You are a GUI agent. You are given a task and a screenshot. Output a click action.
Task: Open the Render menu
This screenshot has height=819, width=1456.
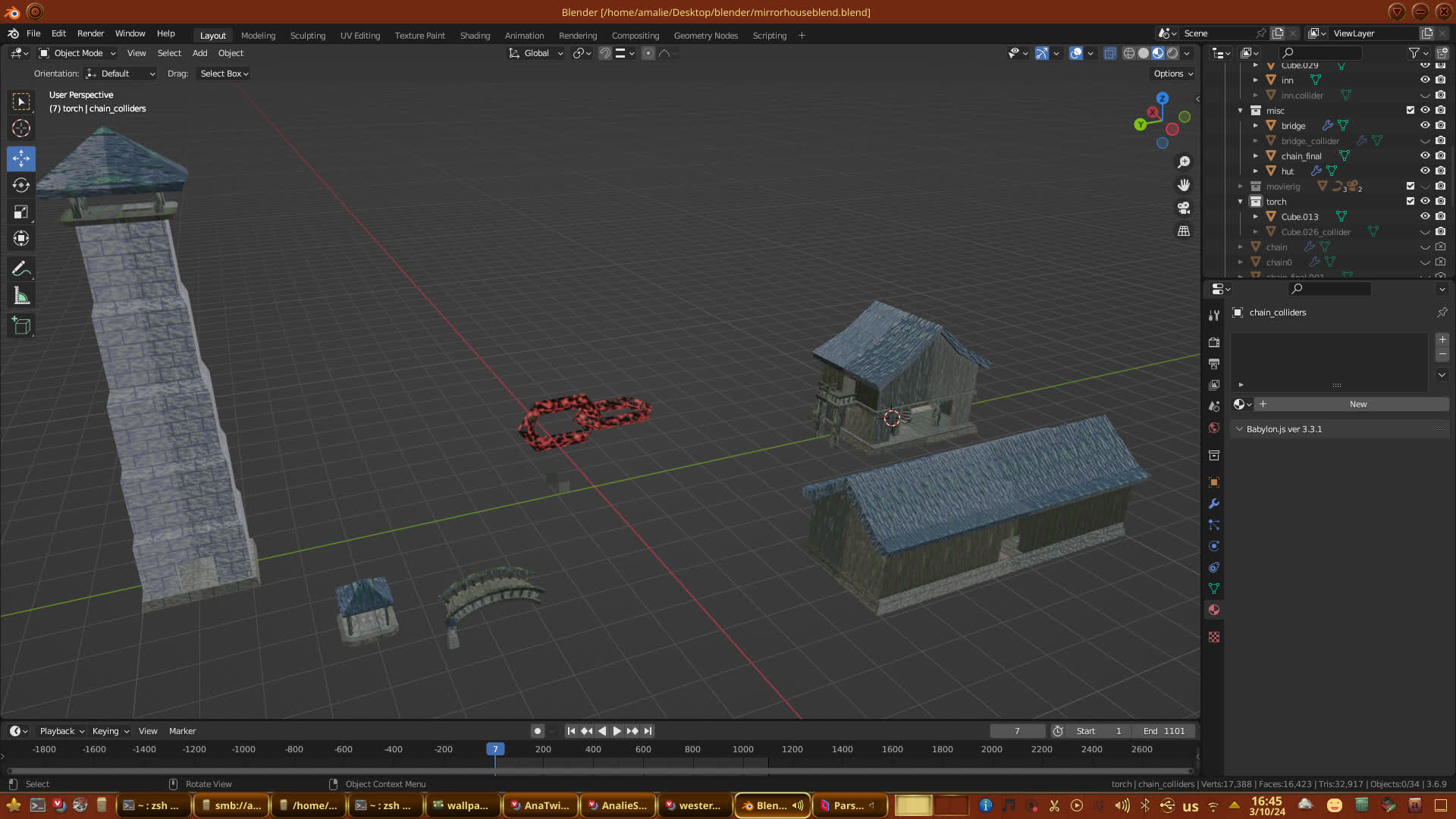[90, 33]
